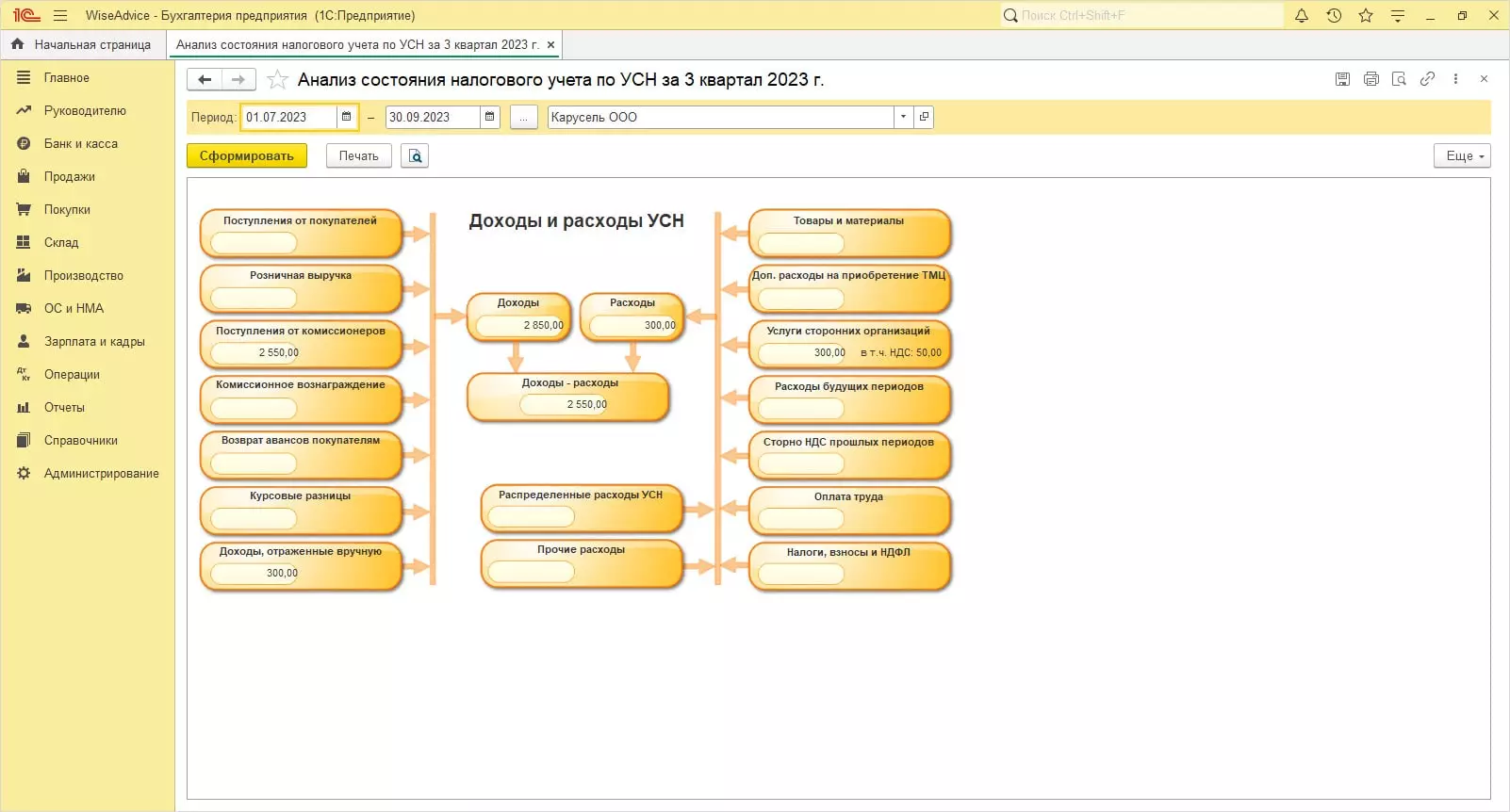This screenshot has width=1510, height=812.
Task: Set the period start date field
Action: (x=289, y=117)
